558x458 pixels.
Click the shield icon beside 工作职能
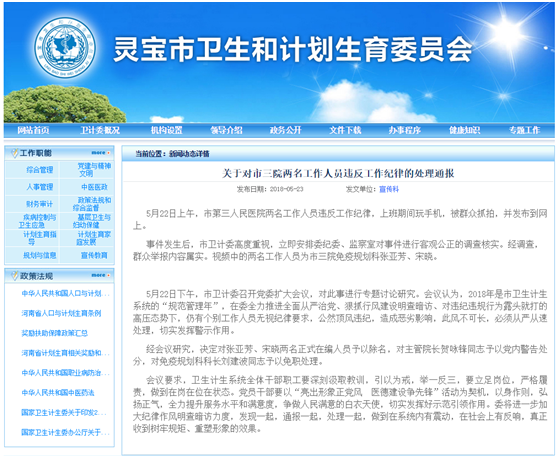pos(15,153)
